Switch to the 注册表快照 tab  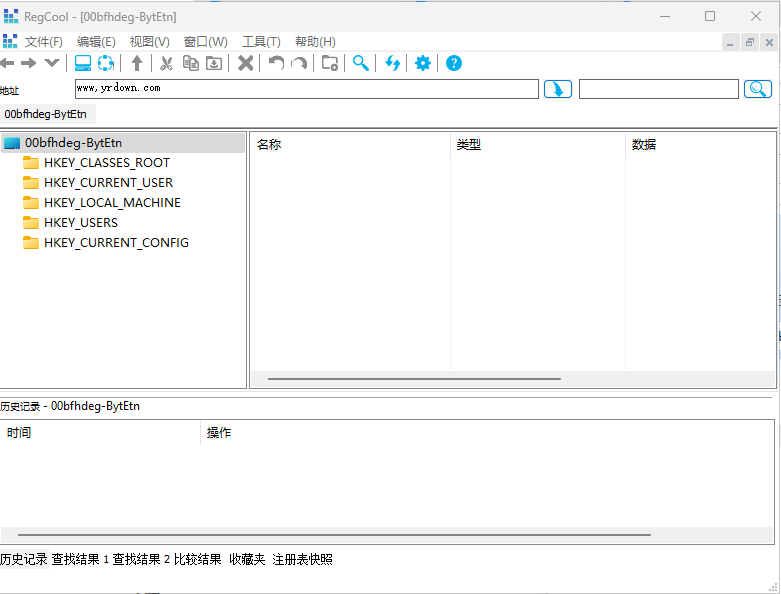coord(302,560)
